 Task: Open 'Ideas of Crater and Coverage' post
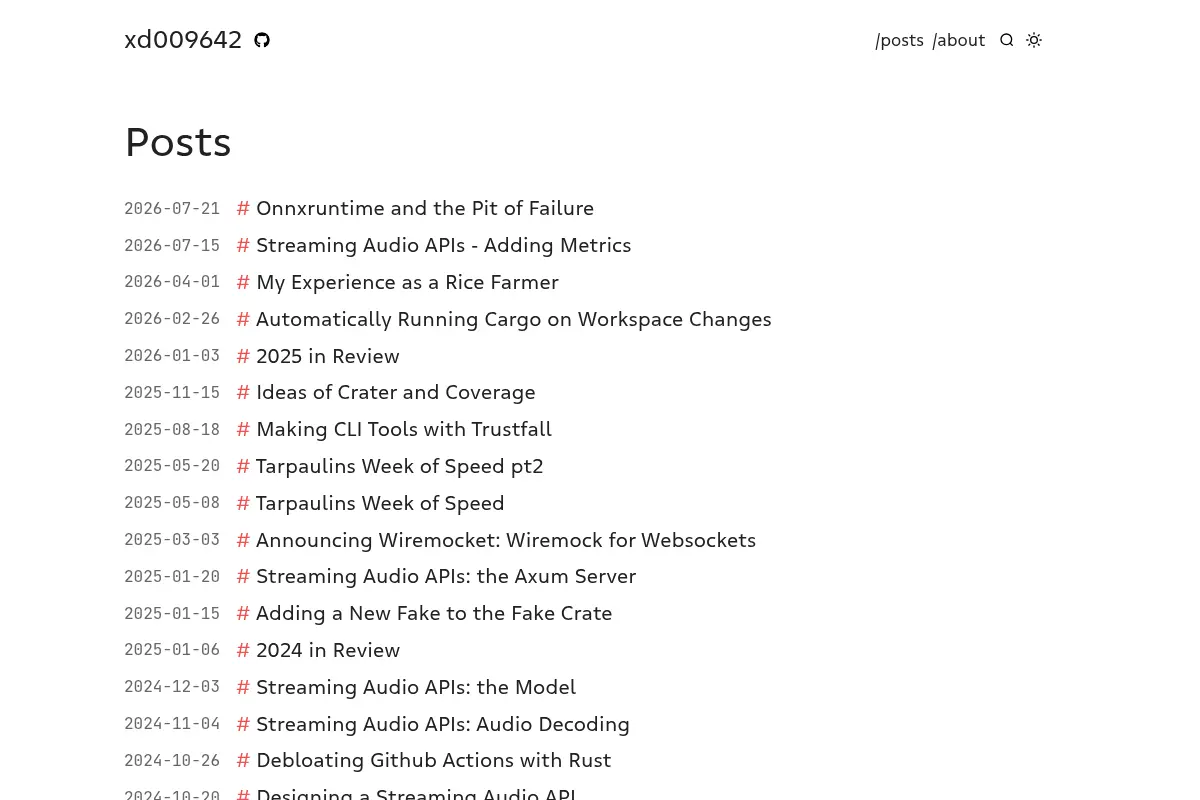(396, 392)
